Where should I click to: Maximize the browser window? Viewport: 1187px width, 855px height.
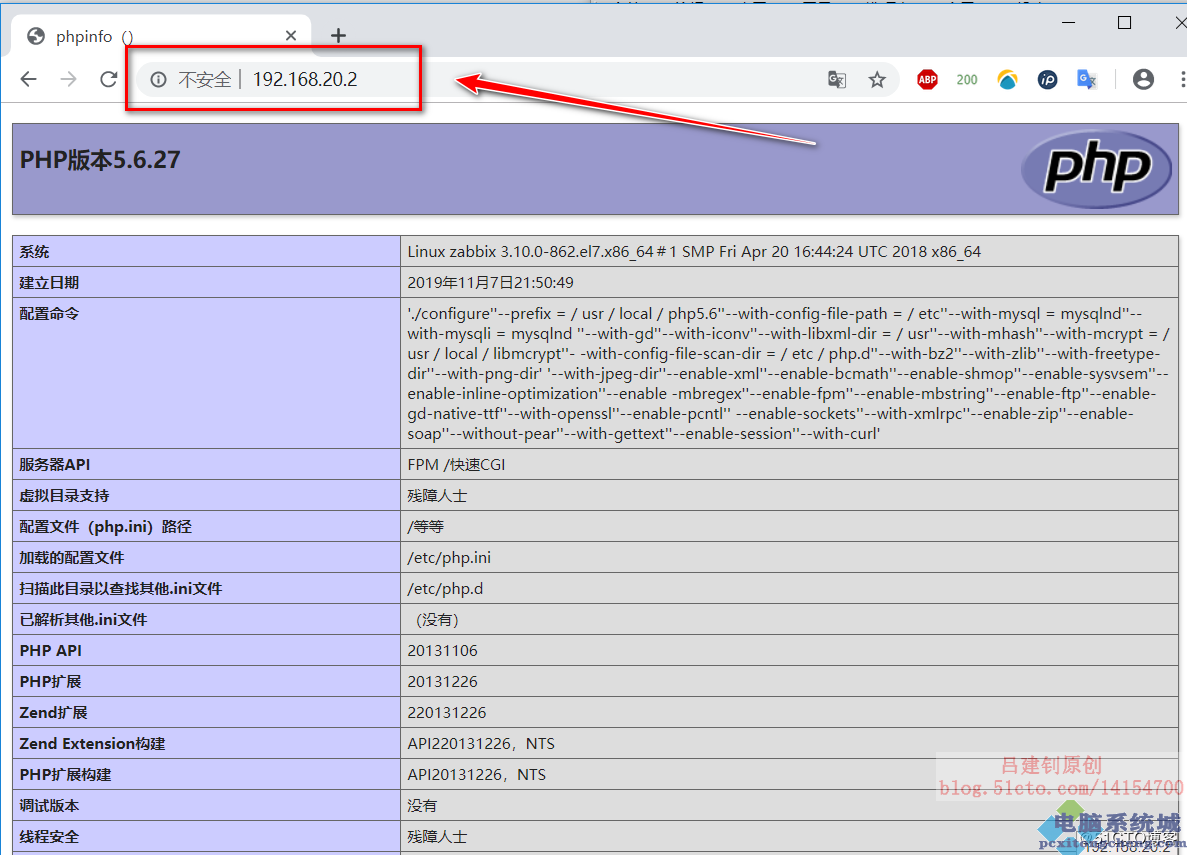click(x=1125, y=23)
